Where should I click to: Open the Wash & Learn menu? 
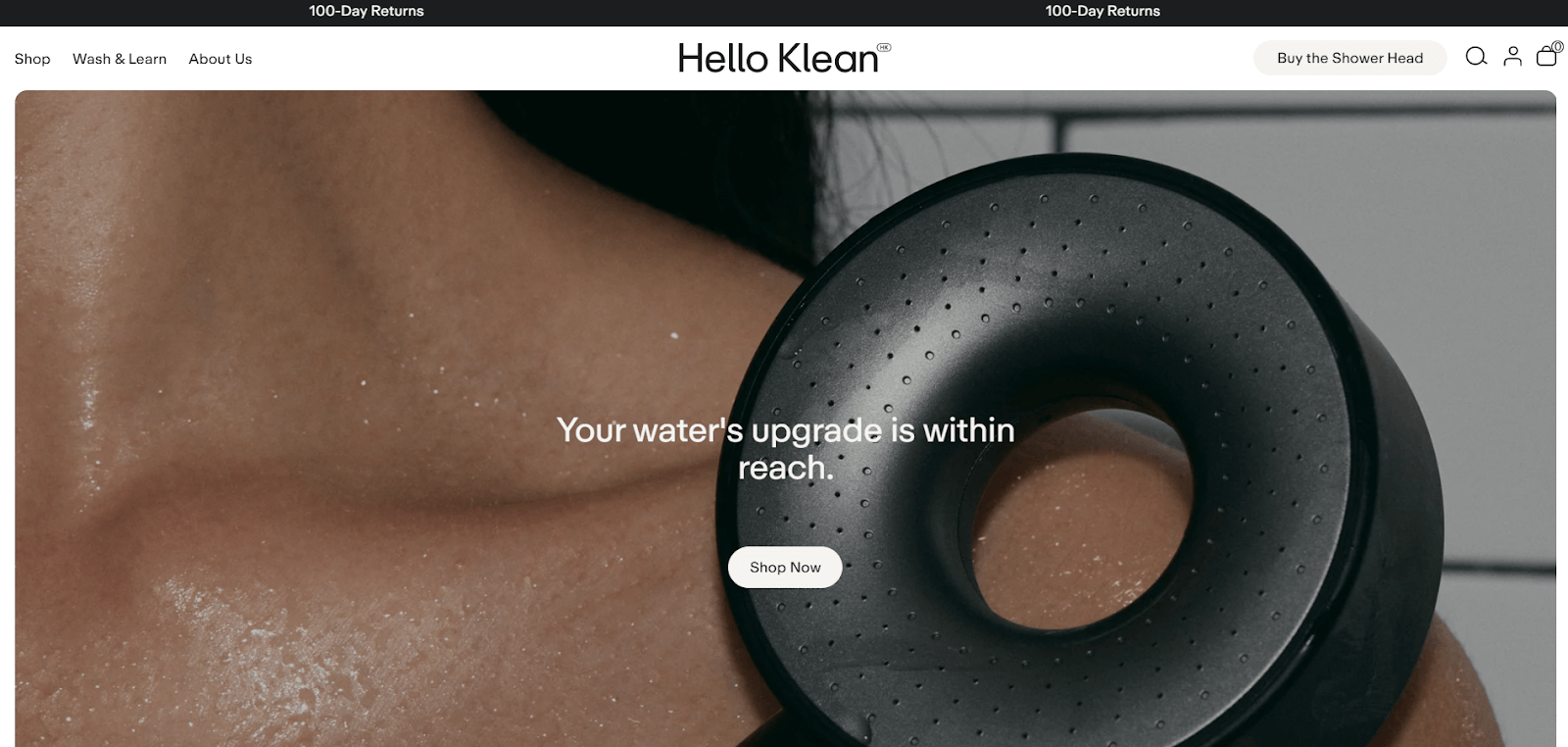coord(120,59)
